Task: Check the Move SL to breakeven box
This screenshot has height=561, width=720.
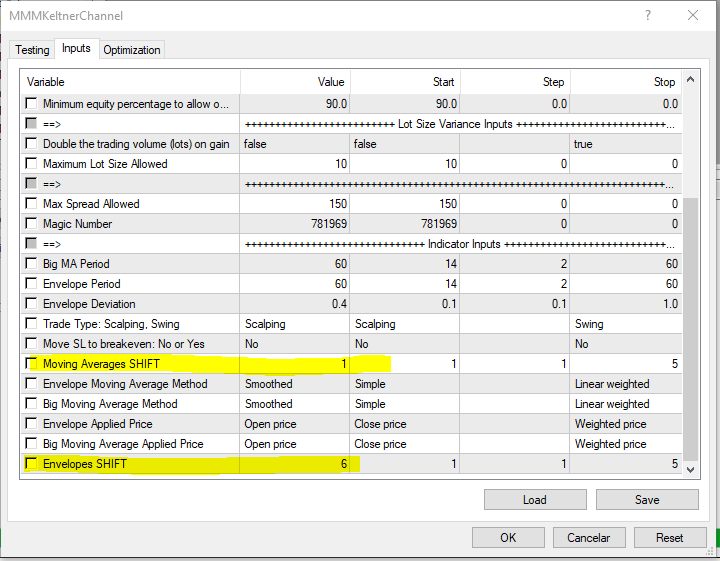Action: pos(31,343)
